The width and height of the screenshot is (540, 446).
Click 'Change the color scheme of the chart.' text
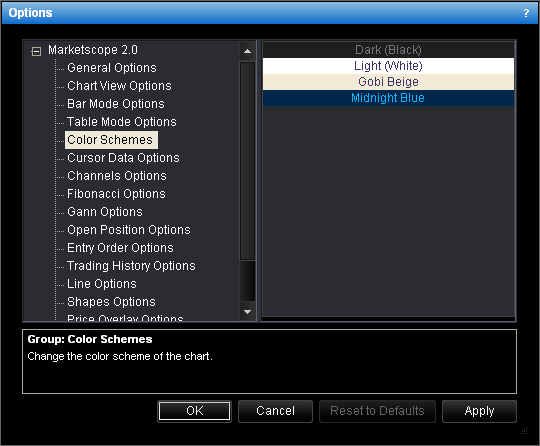click(120, 356)
